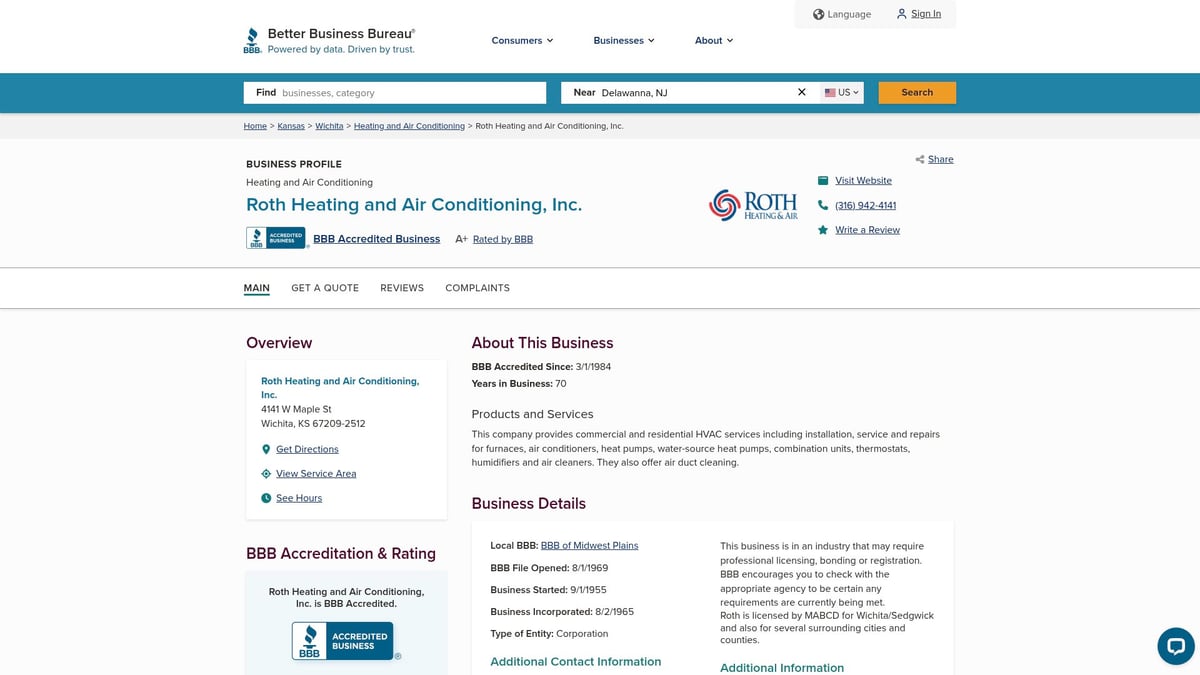This screenshot has height=675, width=1200.
Task: Click the phone icon beside (316) 942-4141
Action: click(x=823, y=206)
